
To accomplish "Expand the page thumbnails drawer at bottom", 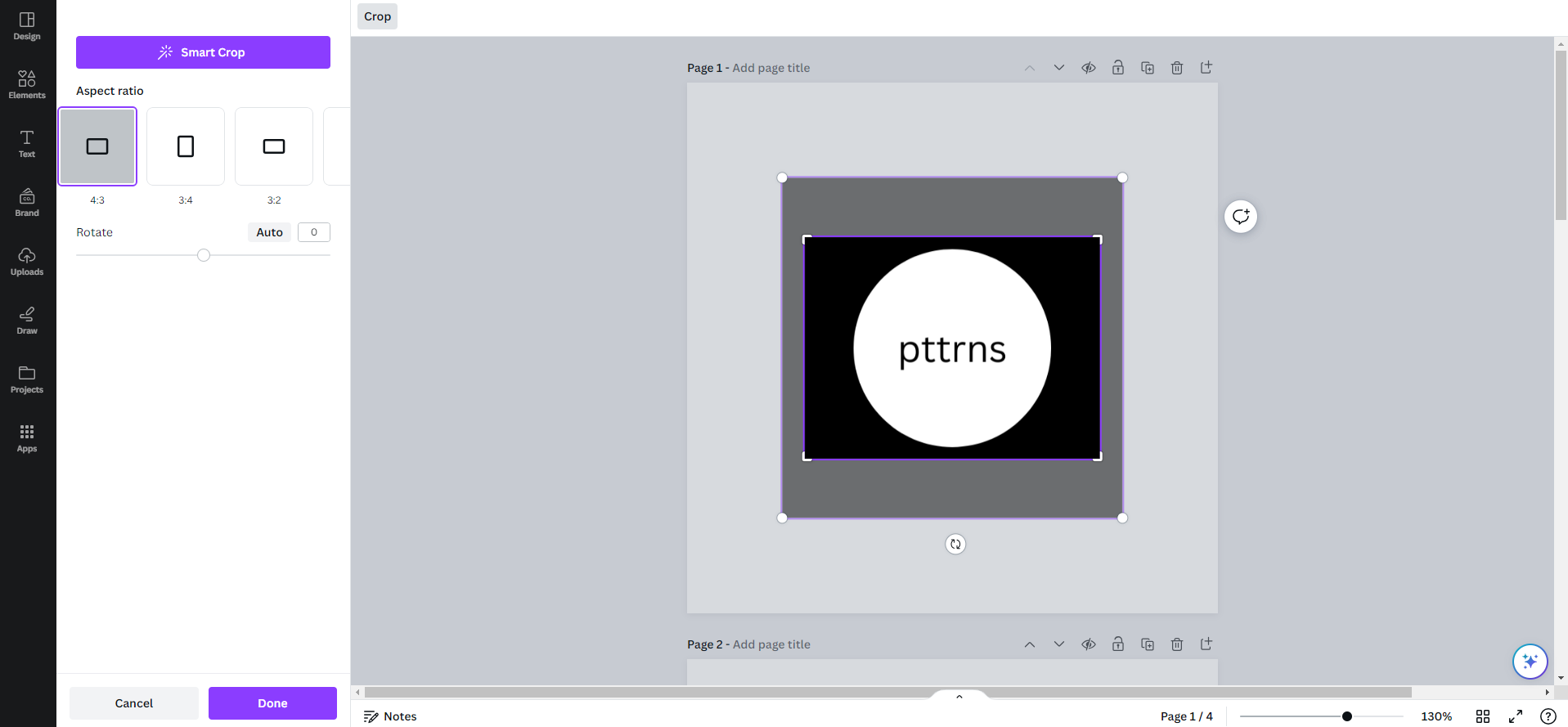I will point(959,696).
